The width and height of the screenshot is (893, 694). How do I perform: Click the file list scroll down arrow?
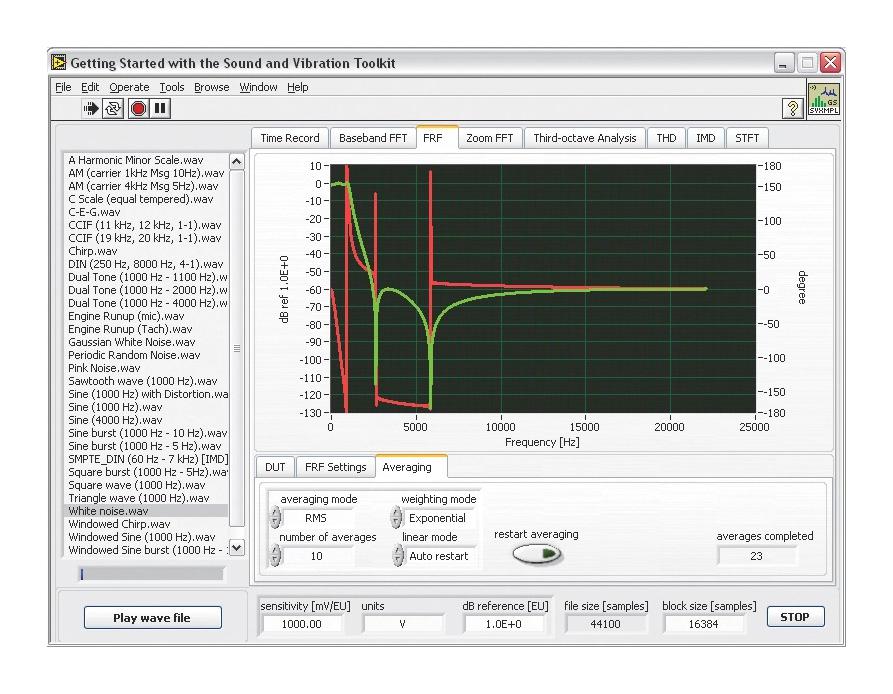coord(236,548)
